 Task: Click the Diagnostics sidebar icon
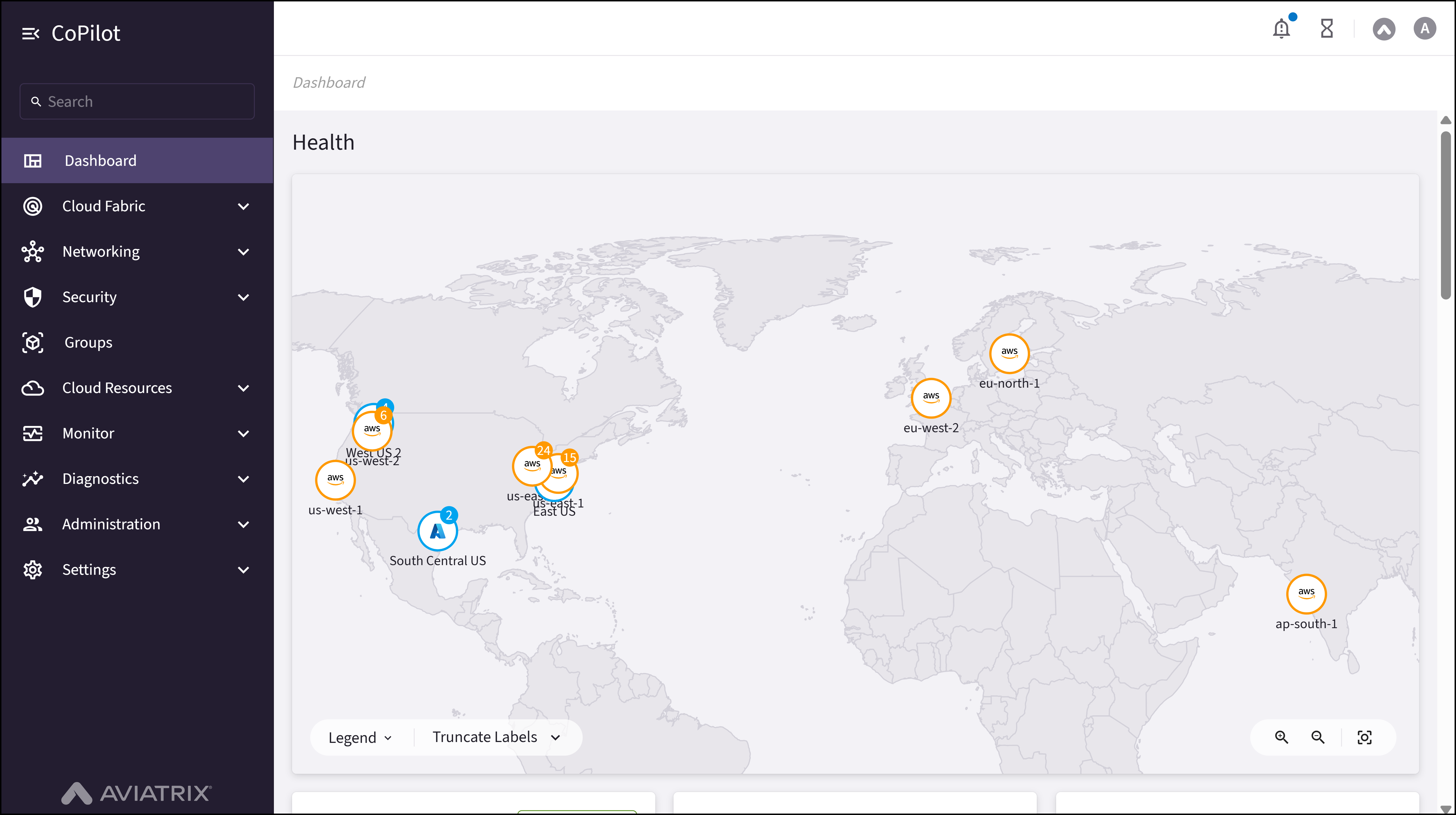[x=32, y=478]
